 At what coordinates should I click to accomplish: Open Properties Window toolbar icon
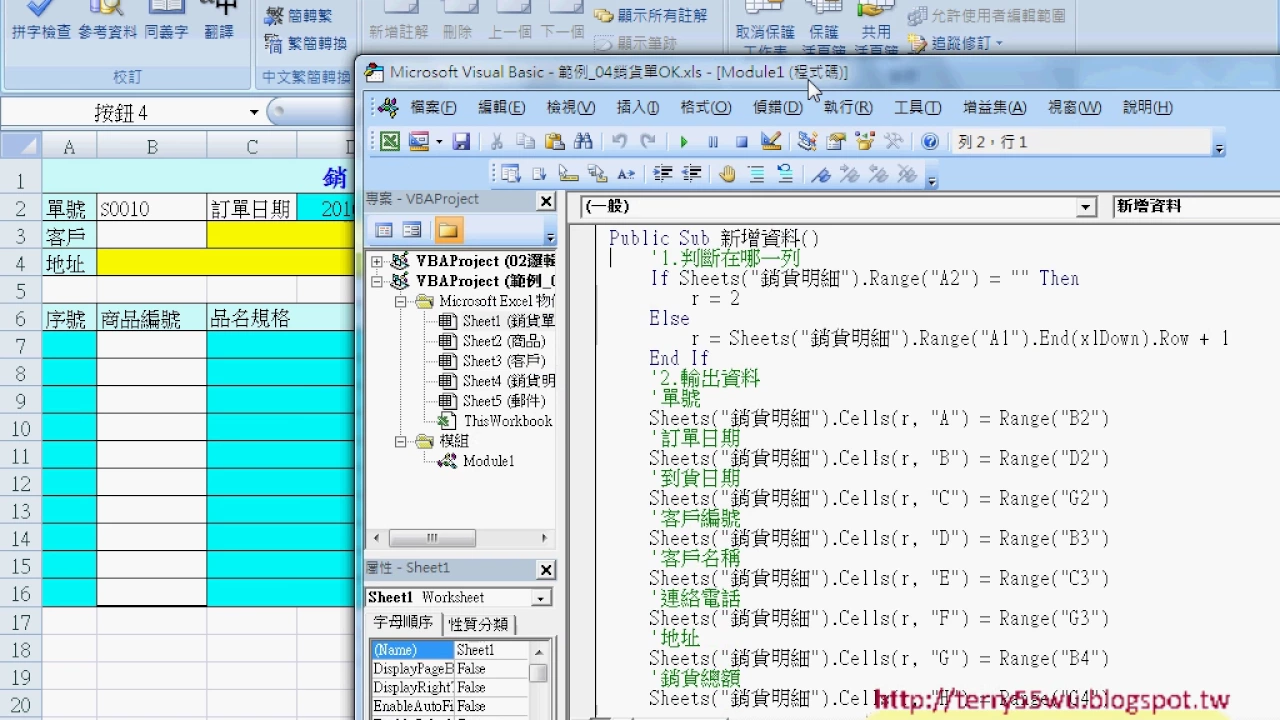(836, 142)
